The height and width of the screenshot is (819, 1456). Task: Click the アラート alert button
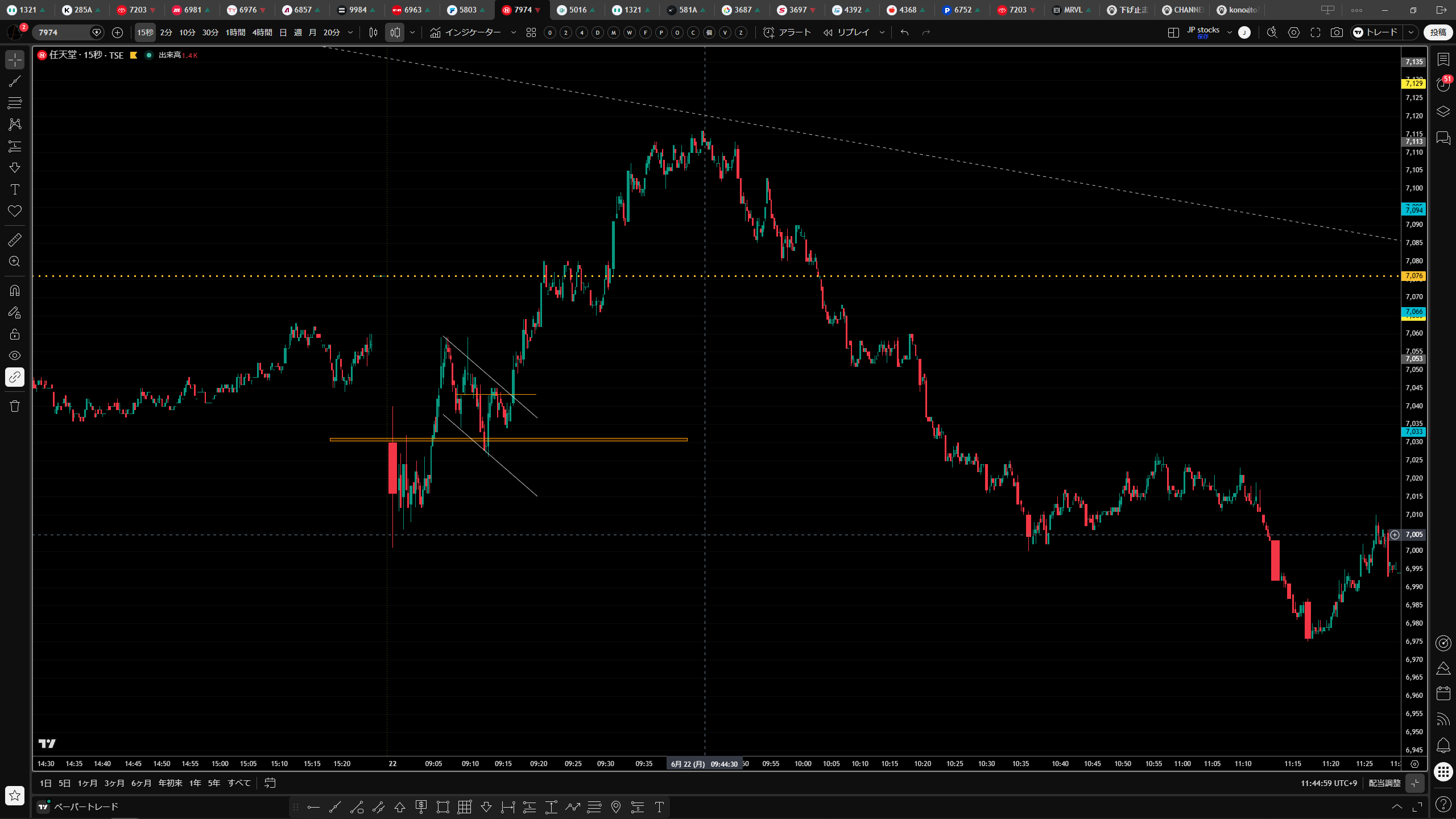(787, 32)
